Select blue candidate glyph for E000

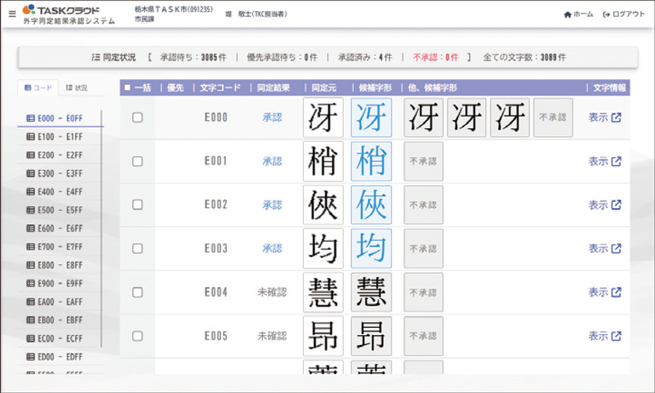pyautogui.click(x=371, y=117)
